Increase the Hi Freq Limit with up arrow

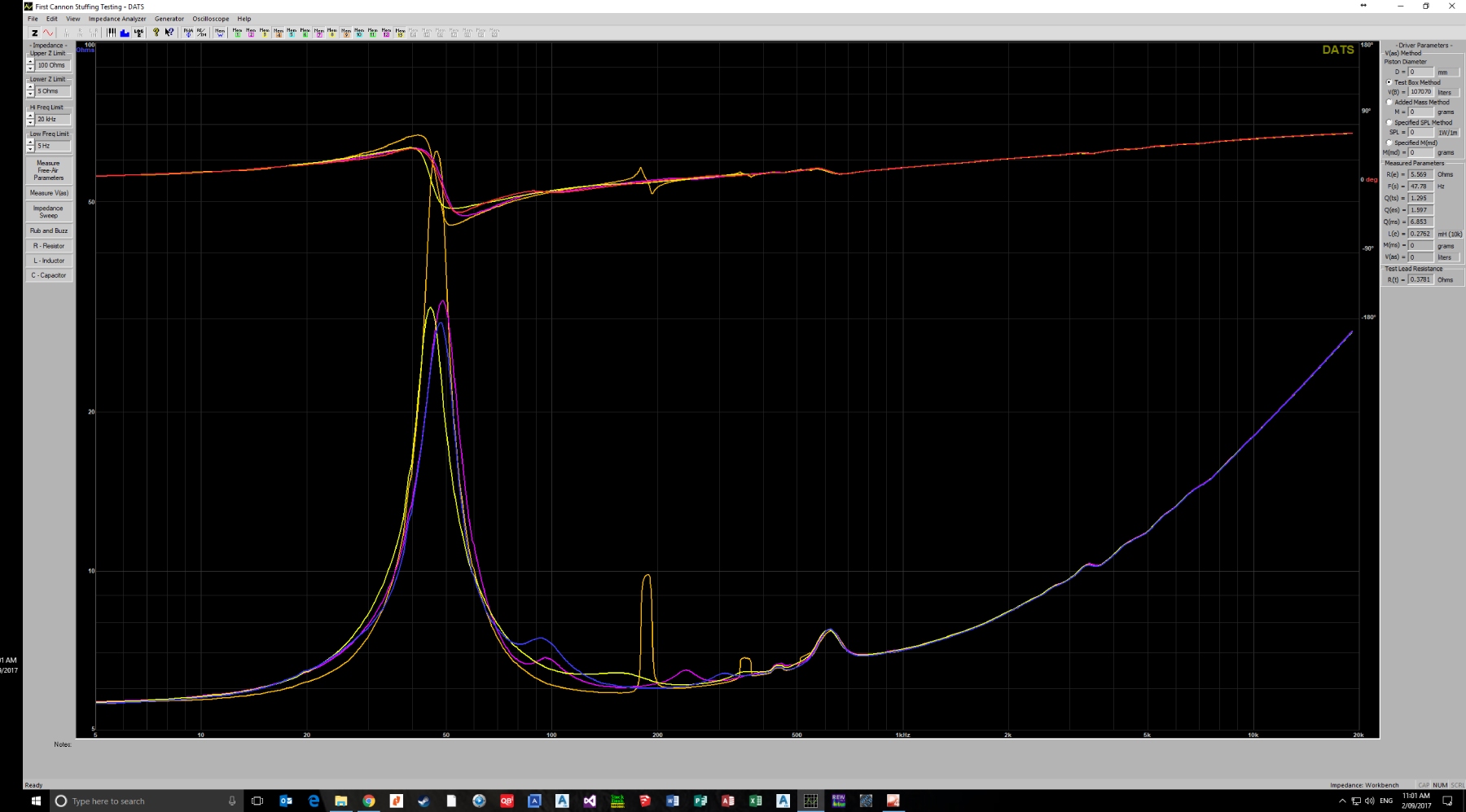pos(30,116)
